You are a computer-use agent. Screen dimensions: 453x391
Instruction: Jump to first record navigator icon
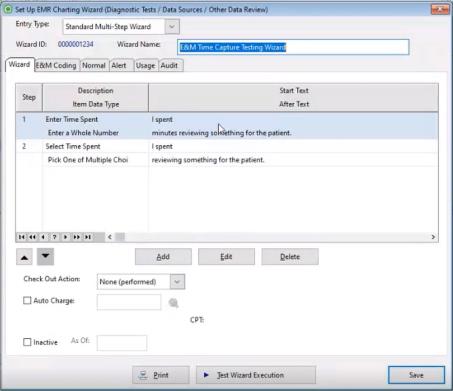22,237
